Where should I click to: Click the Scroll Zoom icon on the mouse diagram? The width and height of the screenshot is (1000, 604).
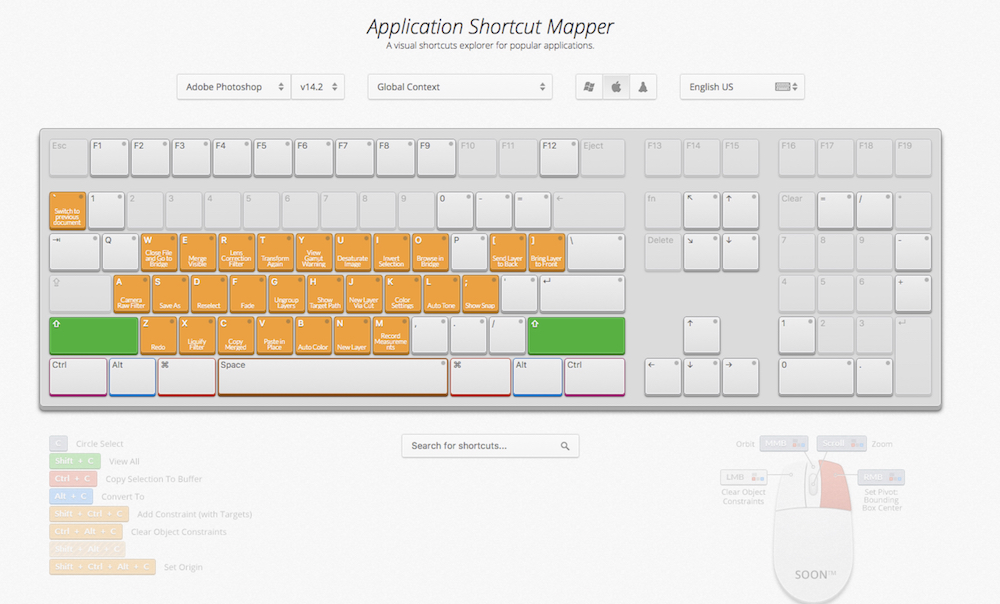tap(840, 443)
